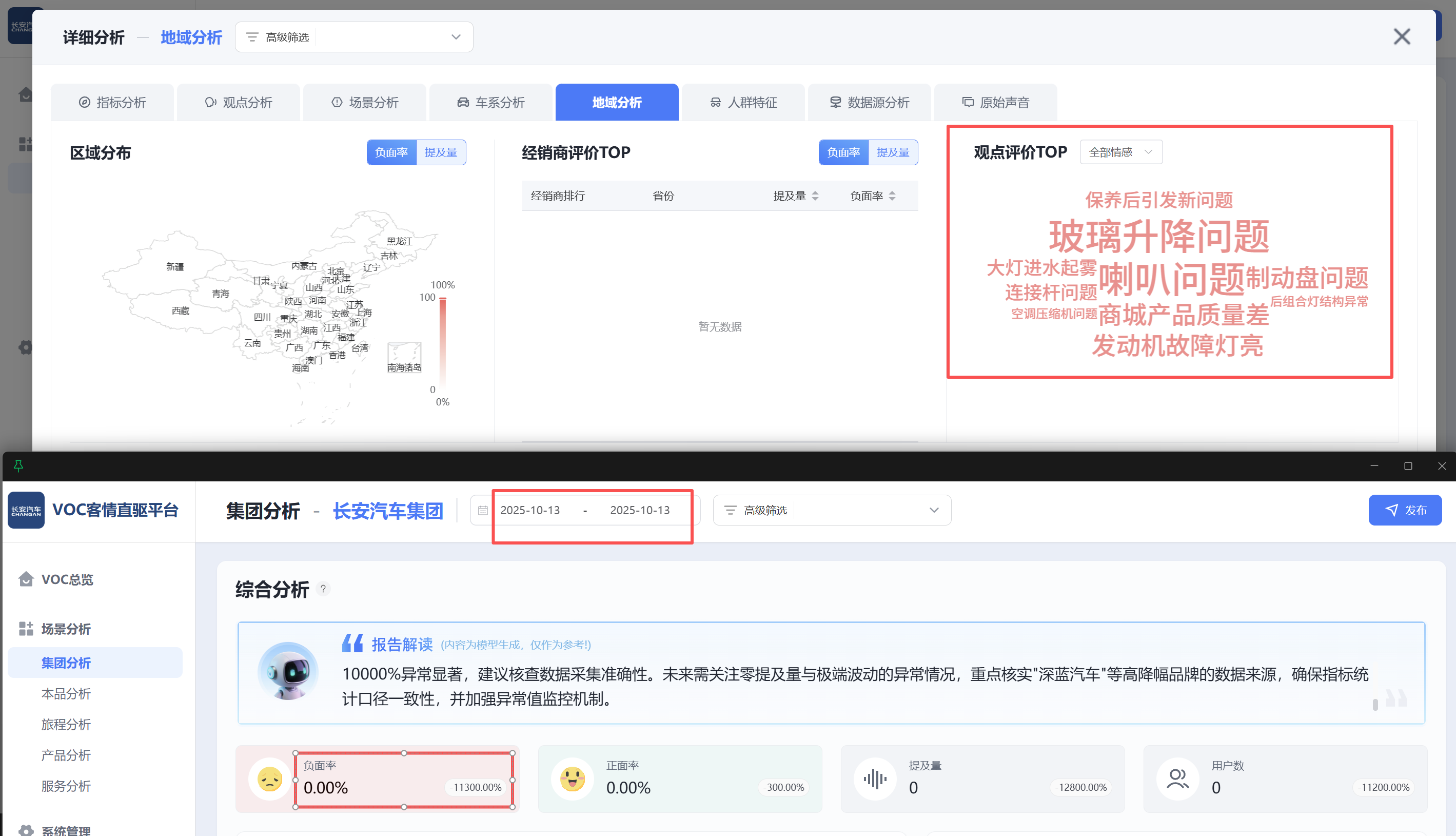The width and height of the screenshot is (1456, 836).
Task: Click the Changan logo icon
Action: click(26, 510)
